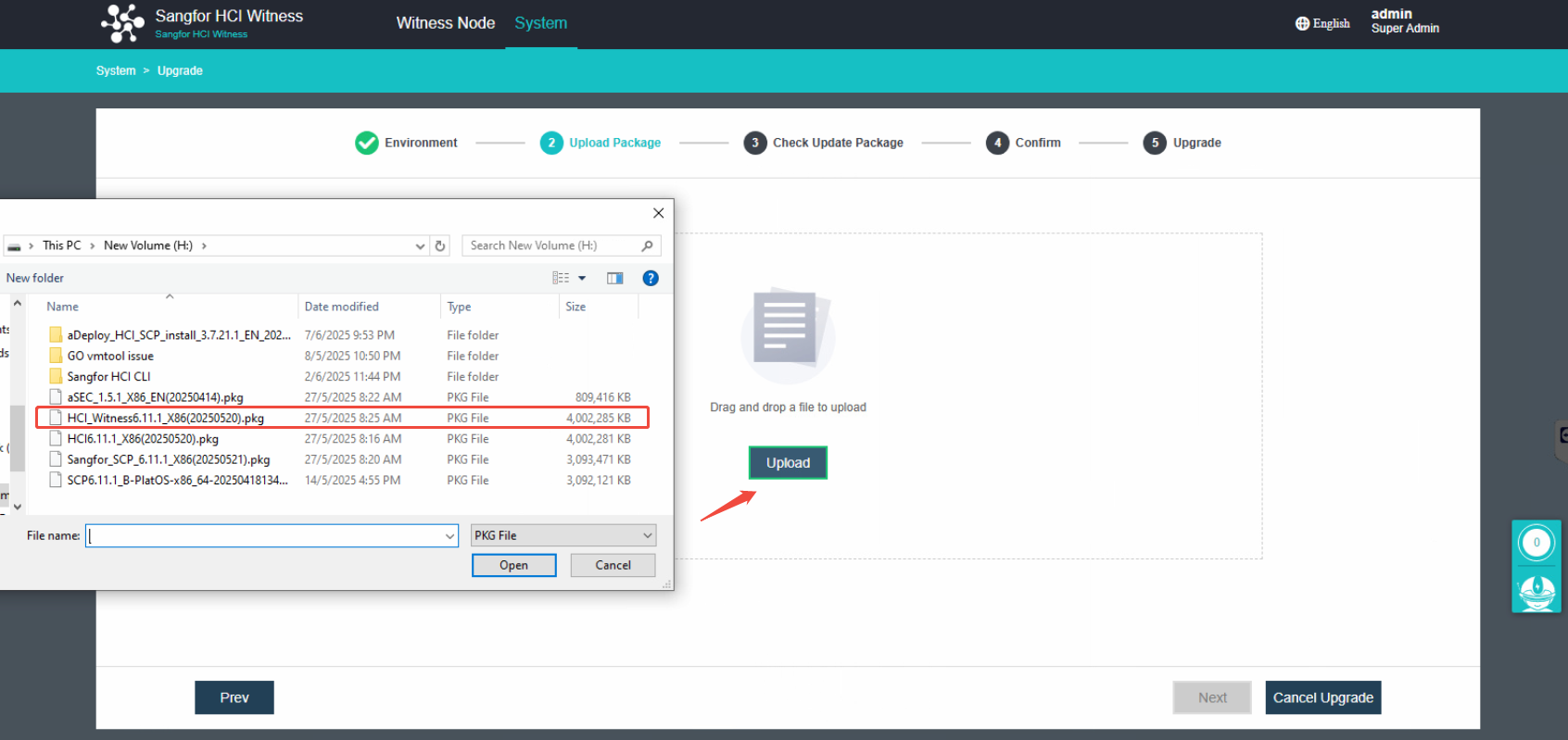Click the refresh icon in file dialog address bar
This screenshot has height=740, width=1568.
[x=440, y=245]
